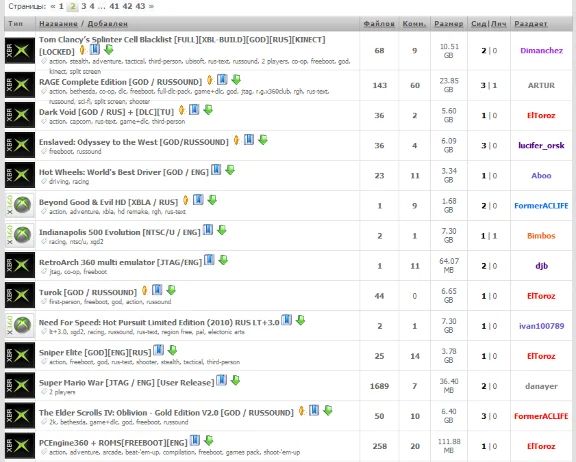
Task: Jump to last page 43
Action: pyautogui.click(x=140, y=6)
